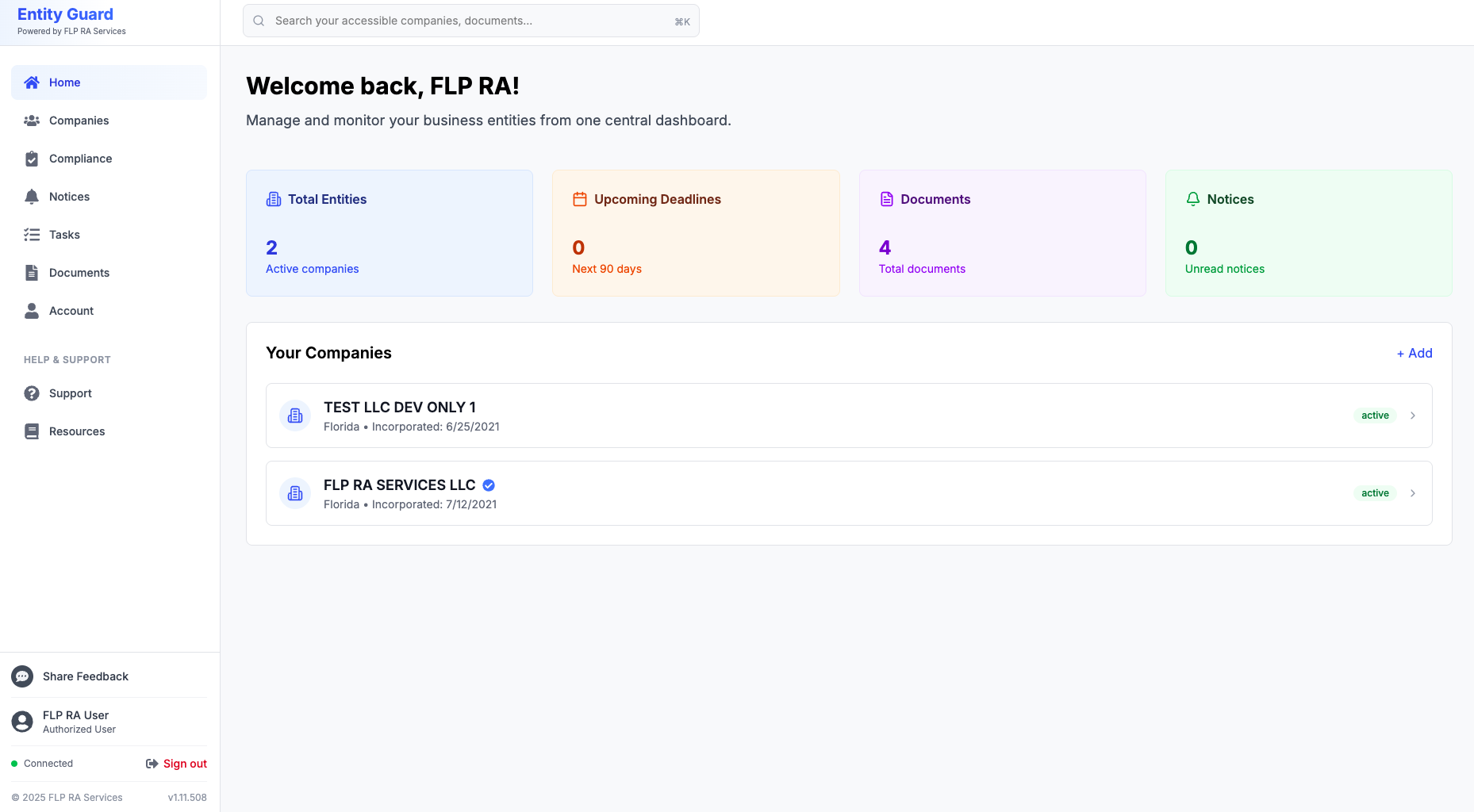Click the Tasks checklist icon

32,235
